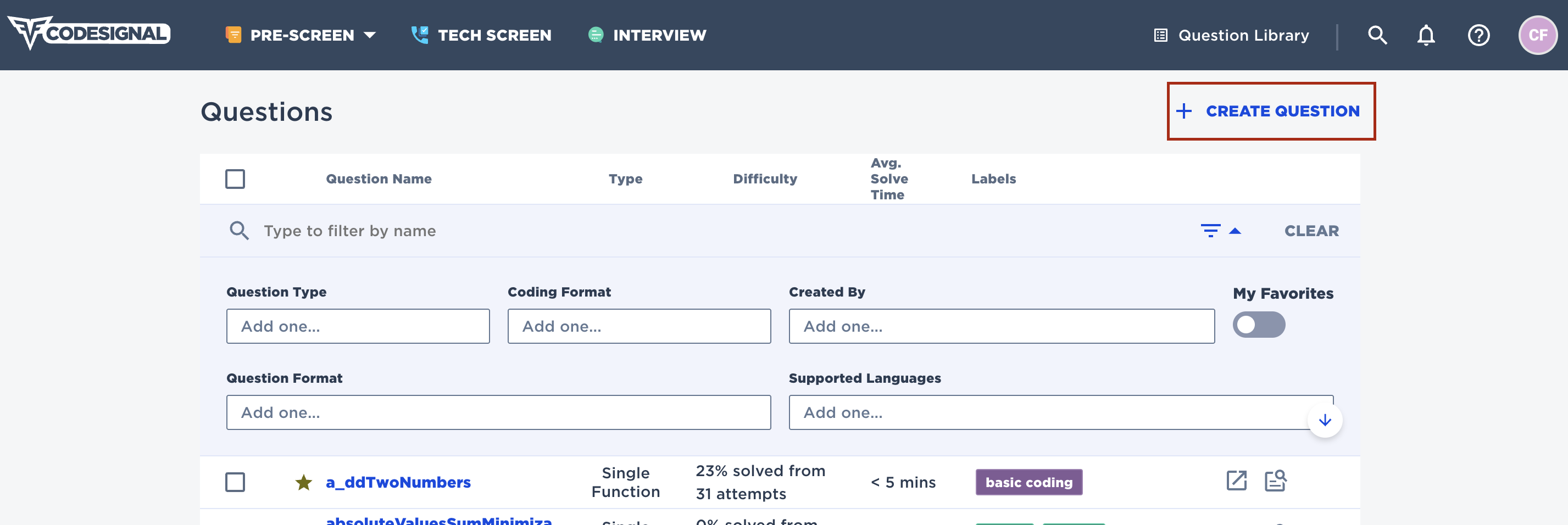Click the plus icon beside Create Question

(x=1184, y=111)
